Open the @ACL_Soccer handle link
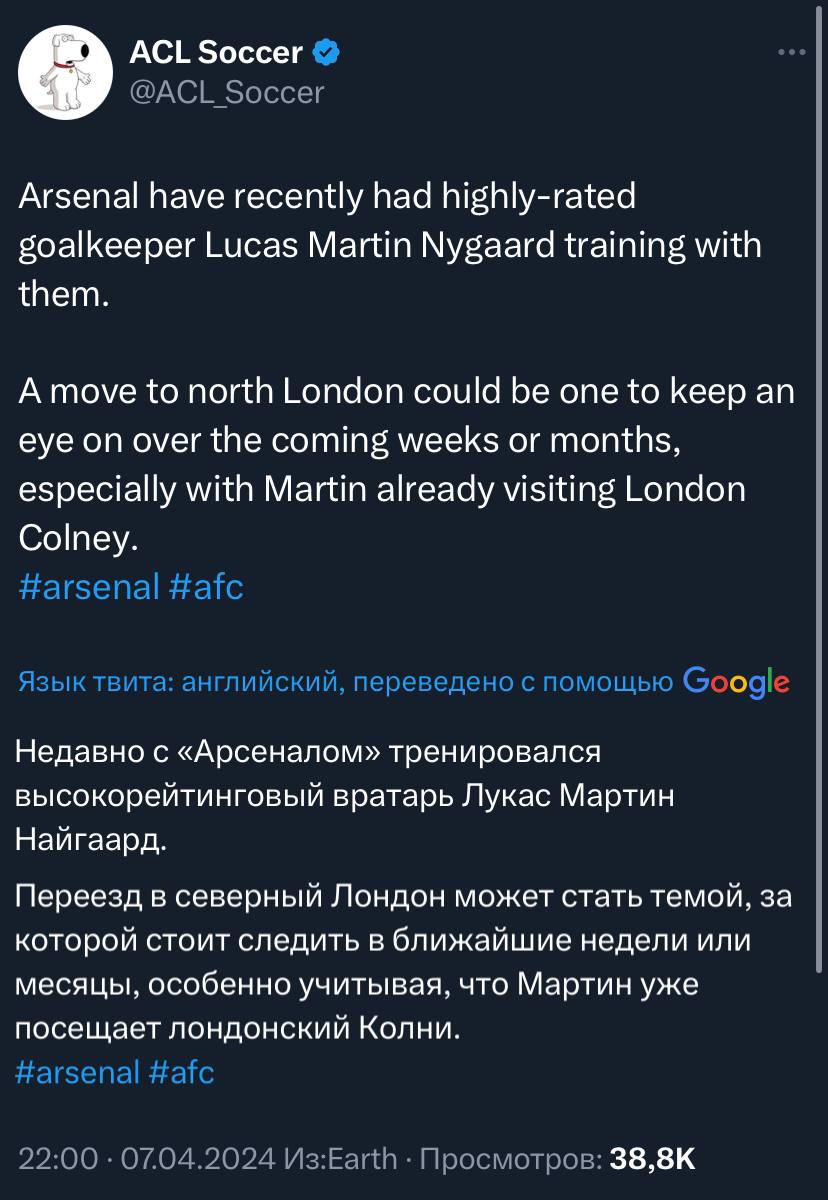This screenshot has height=1200, width=828. (227, 92)
